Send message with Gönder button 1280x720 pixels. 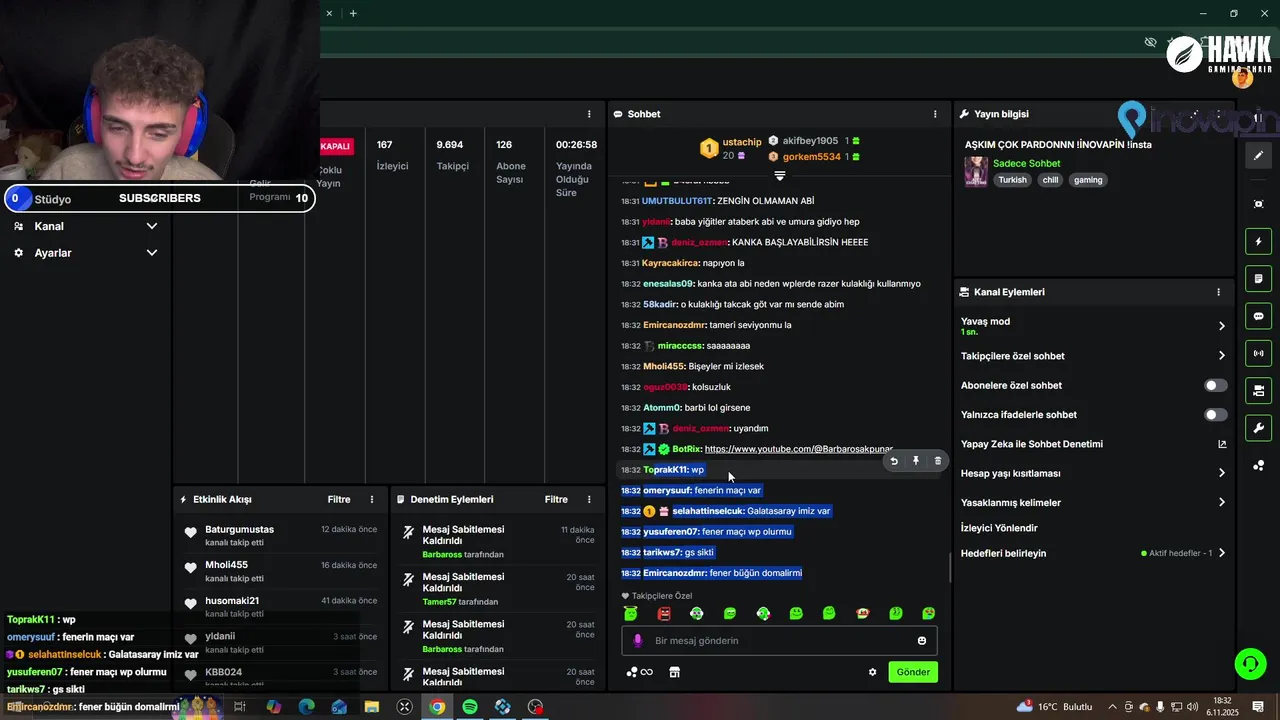[x=913, y=672]
